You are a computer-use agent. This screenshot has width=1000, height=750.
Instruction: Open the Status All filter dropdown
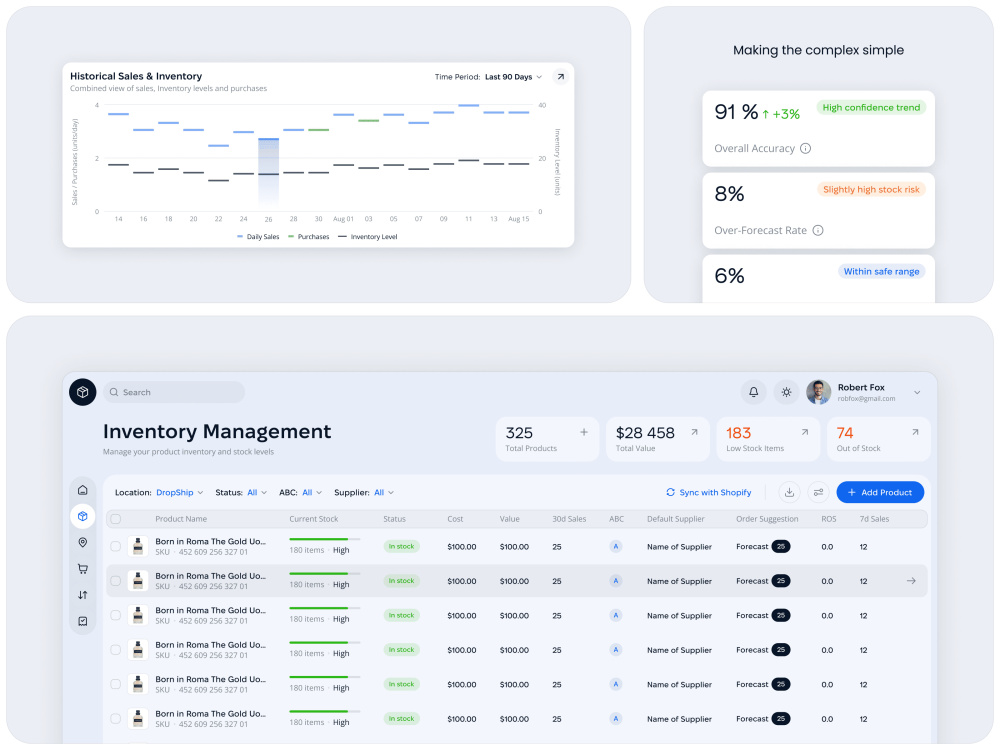point(257,492)
